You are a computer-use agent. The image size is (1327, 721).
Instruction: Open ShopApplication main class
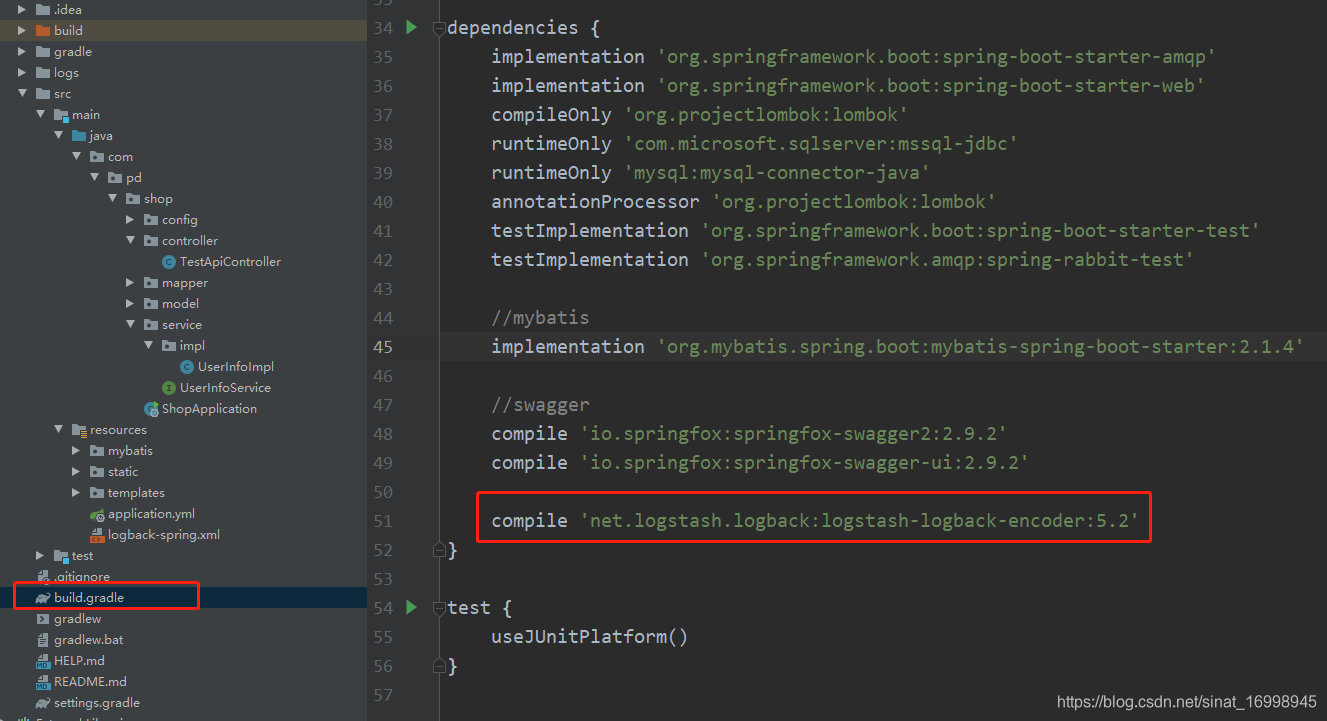[x=209, y=408]
